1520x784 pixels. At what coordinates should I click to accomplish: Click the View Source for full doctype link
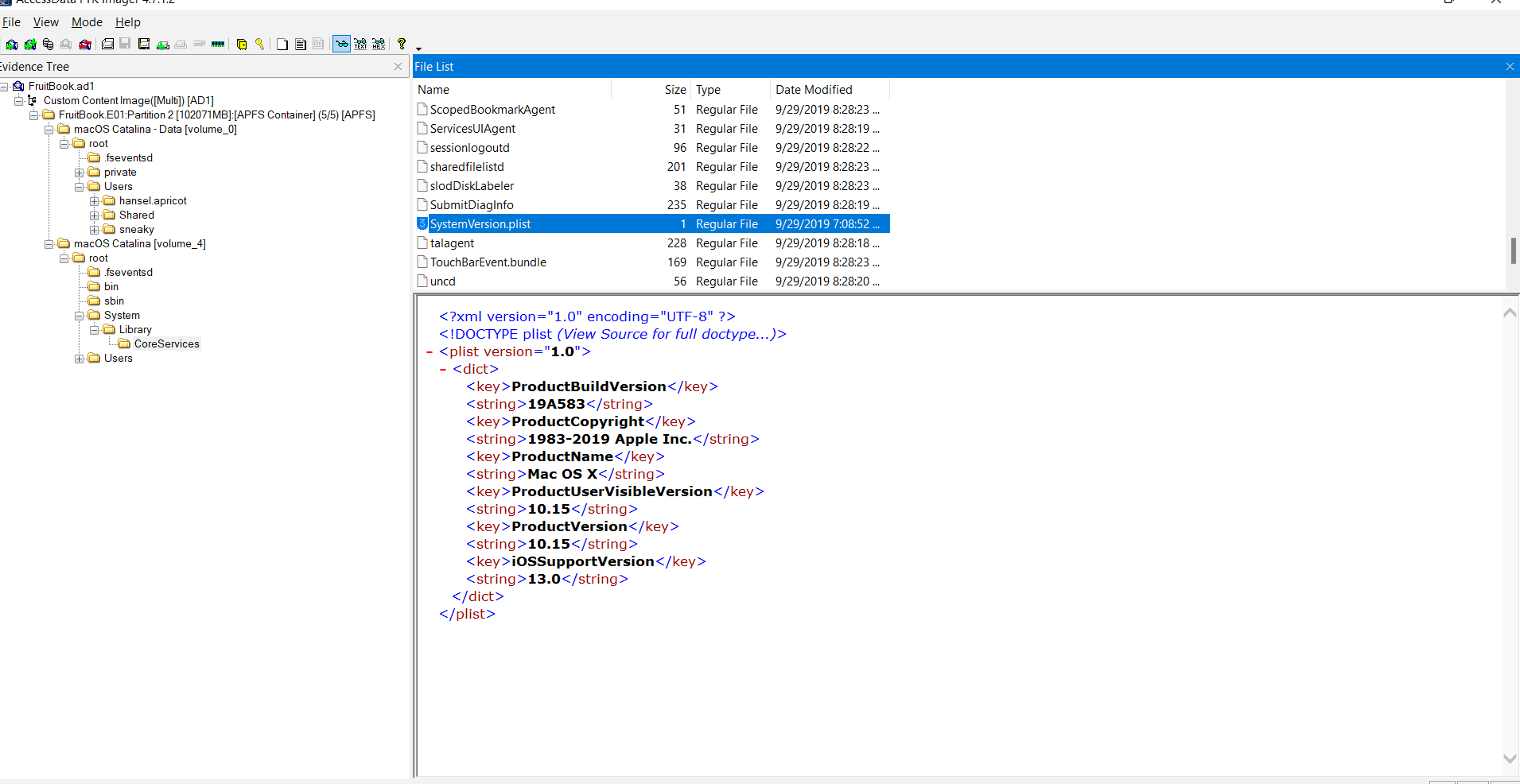pos(667,334)
